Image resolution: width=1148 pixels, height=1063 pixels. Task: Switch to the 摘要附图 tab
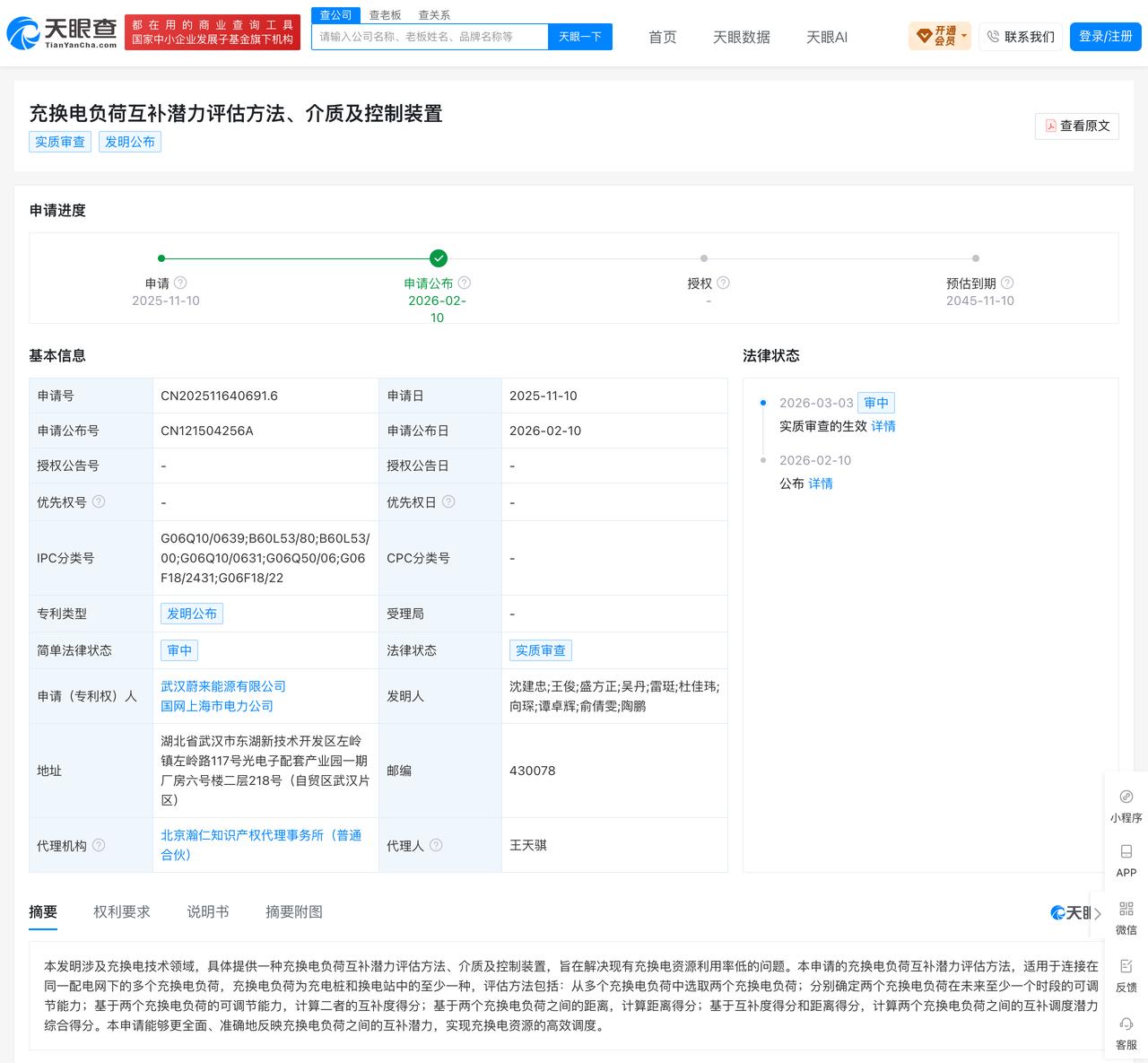pos(294,911)
